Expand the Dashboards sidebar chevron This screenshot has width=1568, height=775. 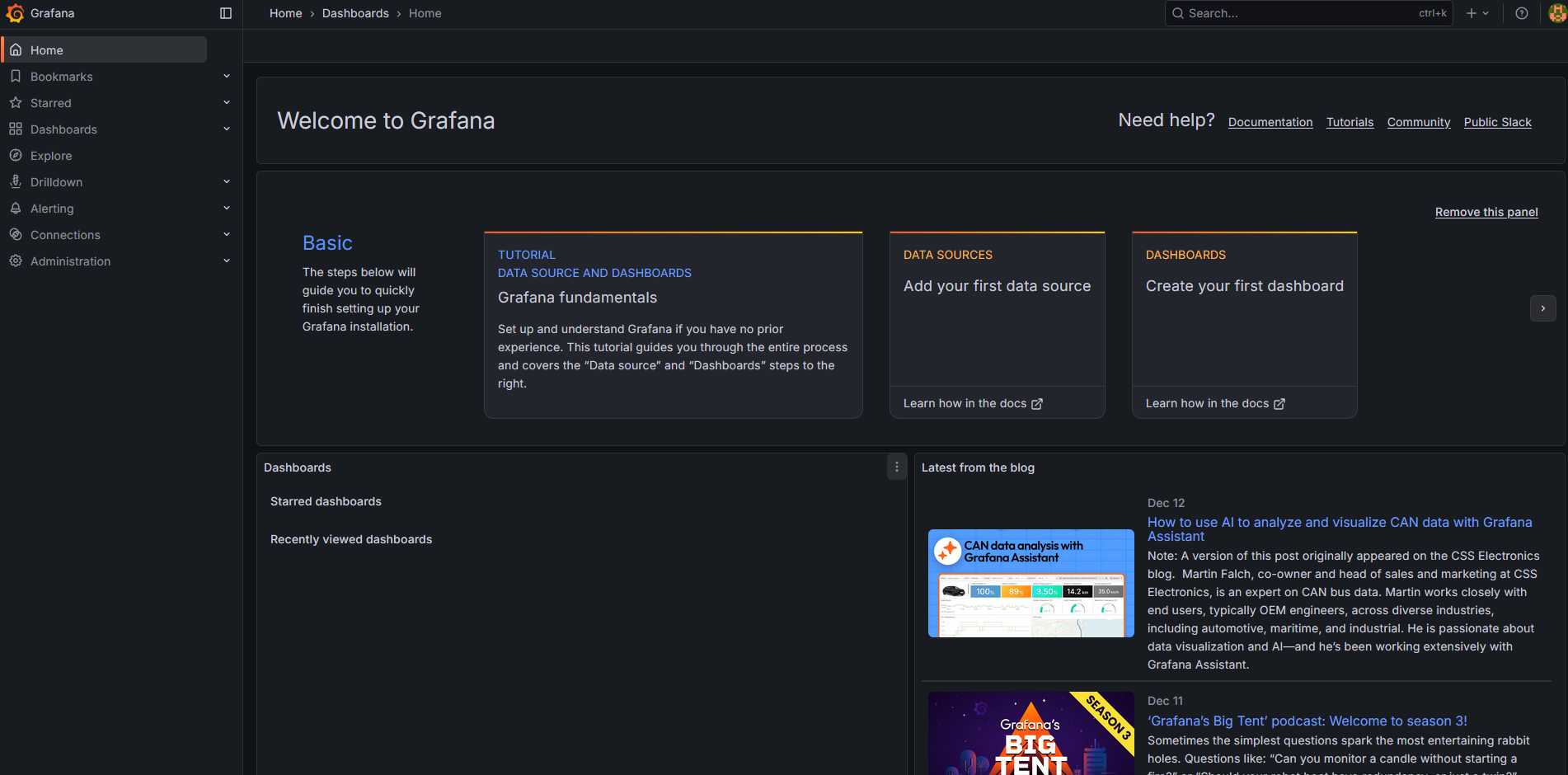(x=227, y=129)
